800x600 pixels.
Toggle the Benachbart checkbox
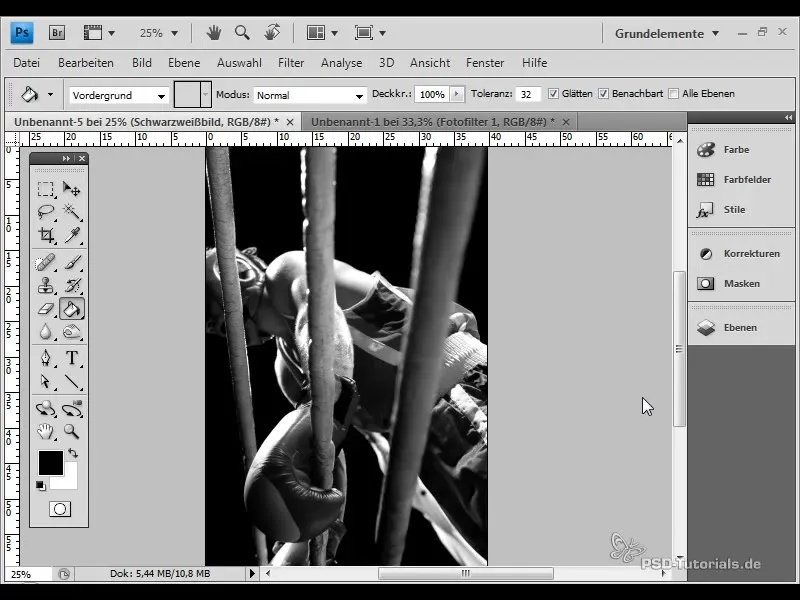[x=604, y=94]
